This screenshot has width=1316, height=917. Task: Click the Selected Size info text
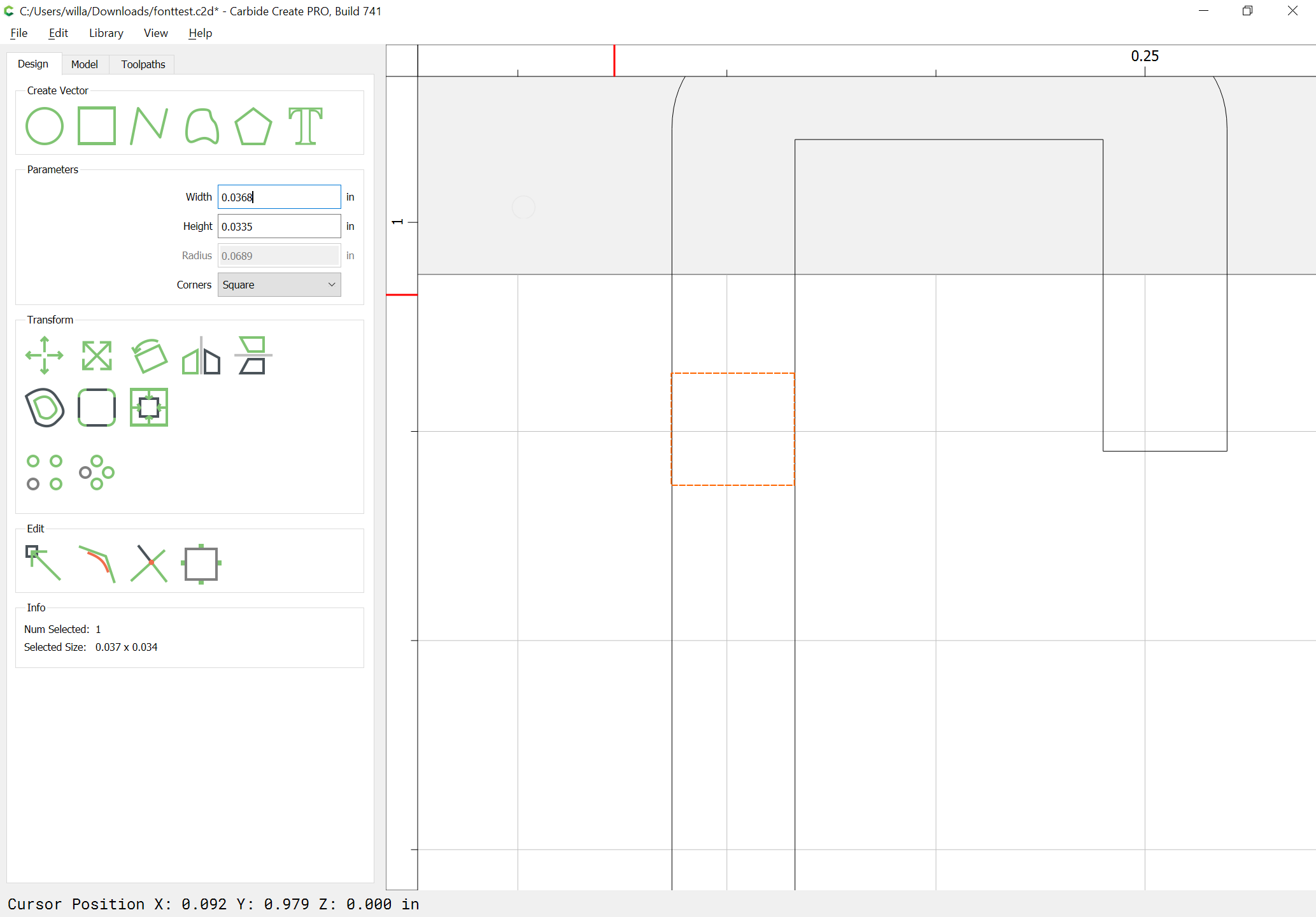point(91,647)
